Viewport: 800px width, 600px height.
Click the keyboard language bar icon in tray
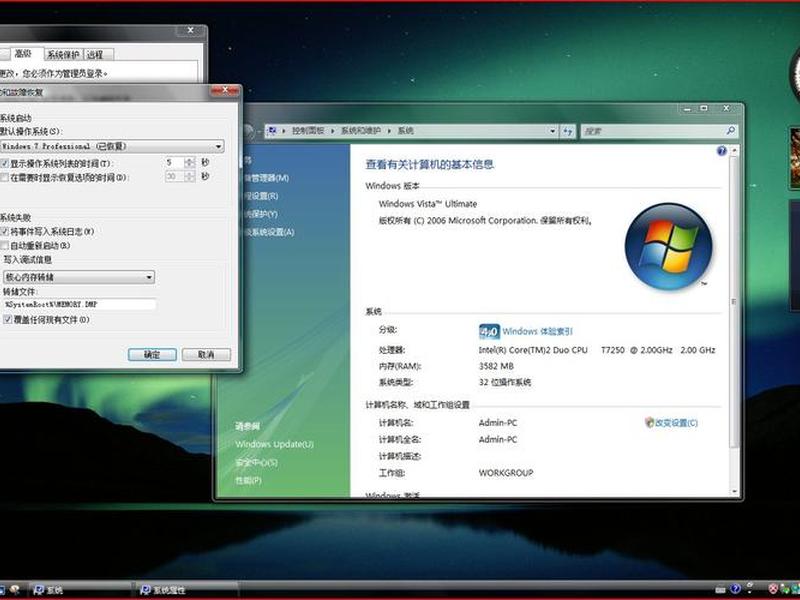pyautogui.click(x=720, y=589)
